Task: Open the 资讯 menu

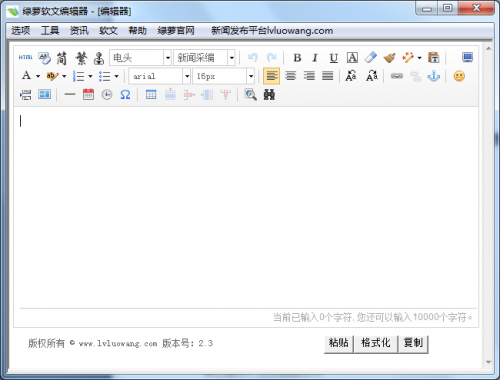Action: [79, 31]
